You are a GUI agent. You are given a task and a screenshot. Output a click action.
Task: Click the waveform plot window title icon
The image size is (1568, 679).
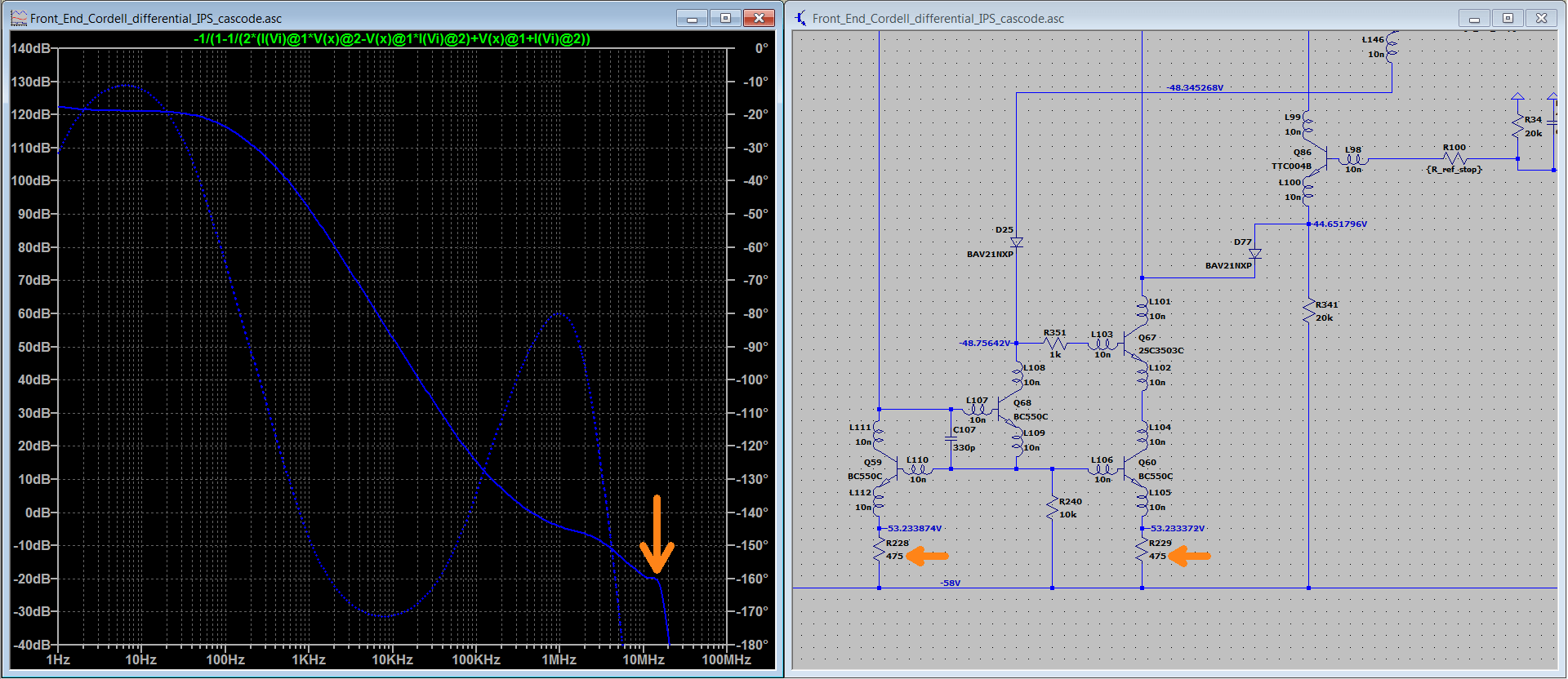(19, 18)
